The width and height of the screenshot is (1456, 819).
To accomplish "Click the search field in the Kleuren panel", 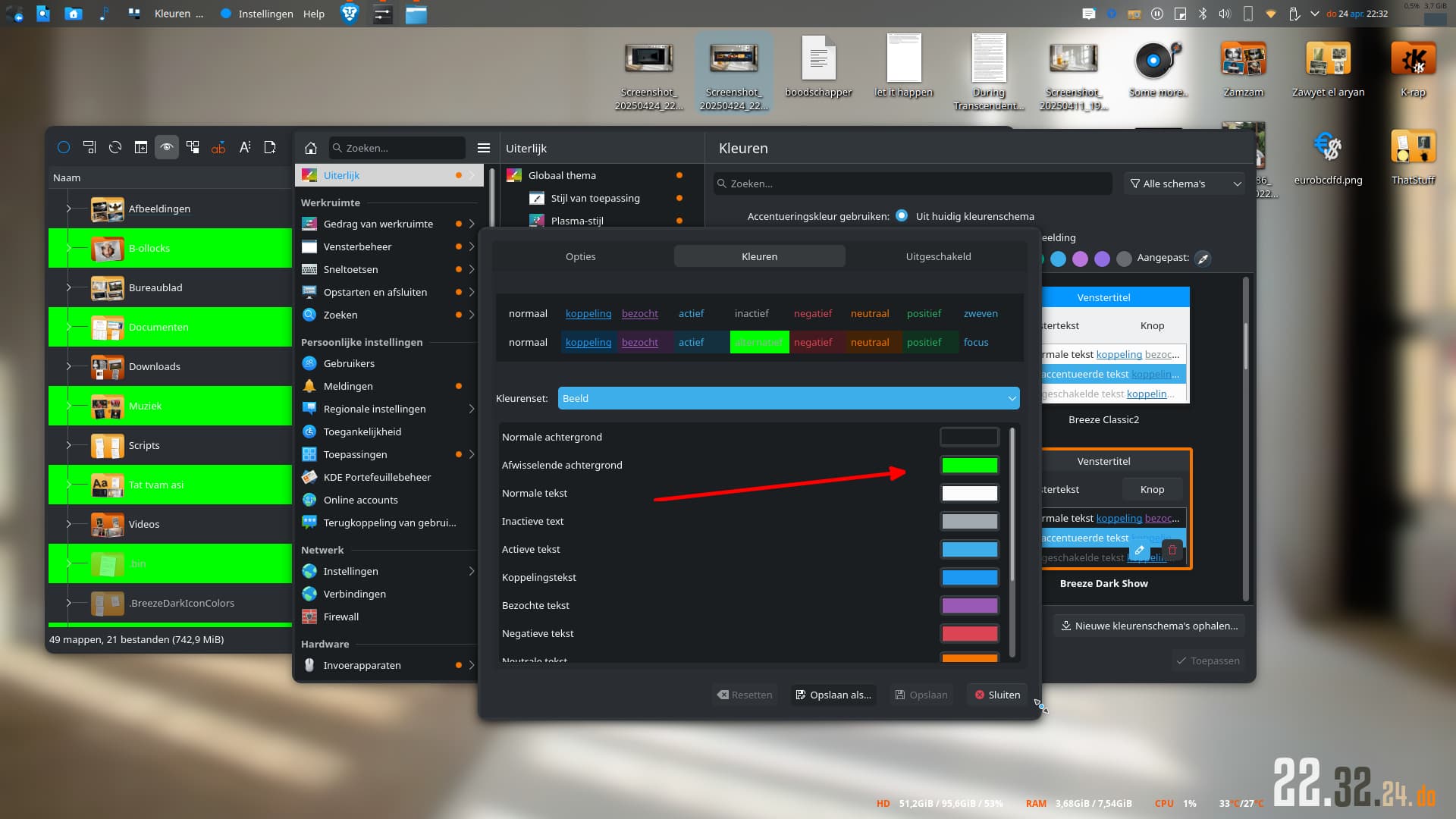I will click(912, 184).
